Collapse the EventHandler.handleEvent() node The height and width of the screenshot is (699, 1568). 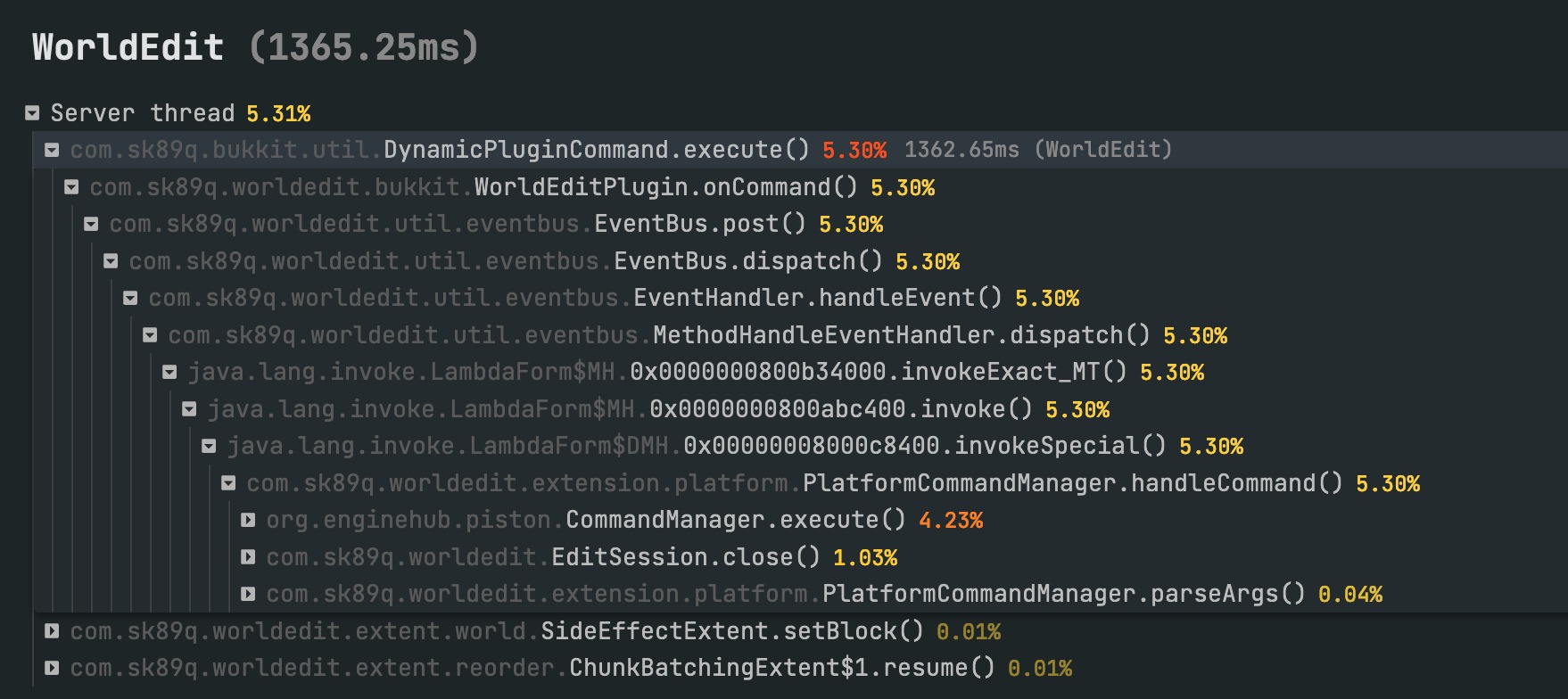pos(130,298)
